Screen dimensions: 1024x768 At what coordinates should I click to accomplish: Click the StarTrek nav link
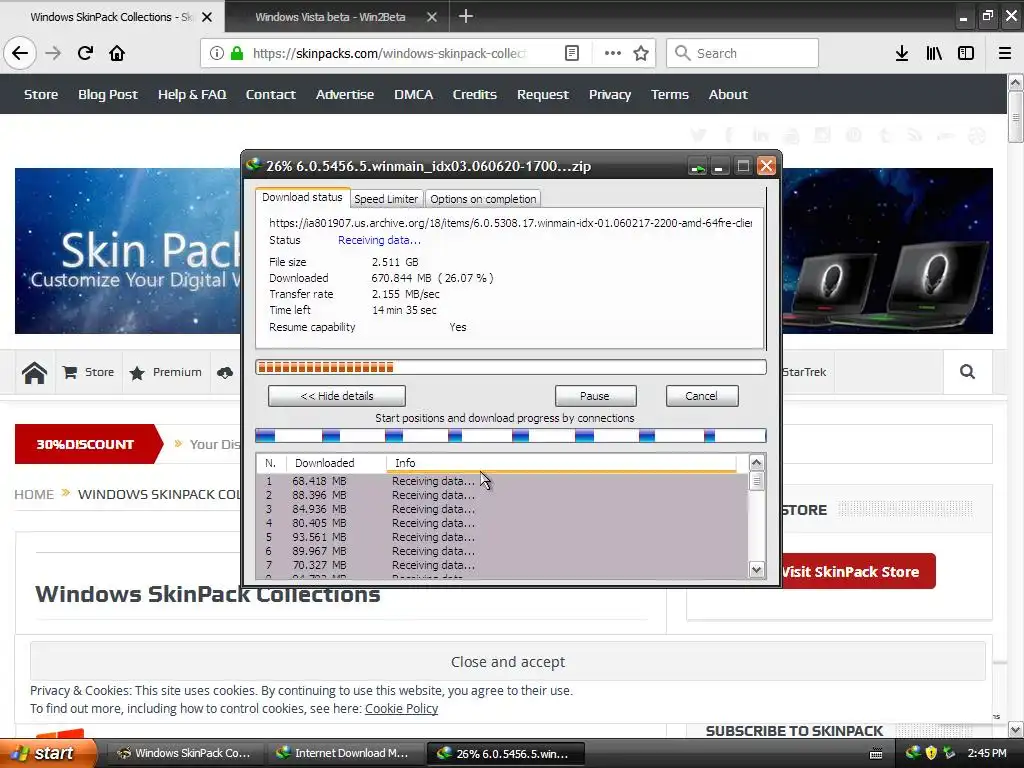(x=804, y=372)
